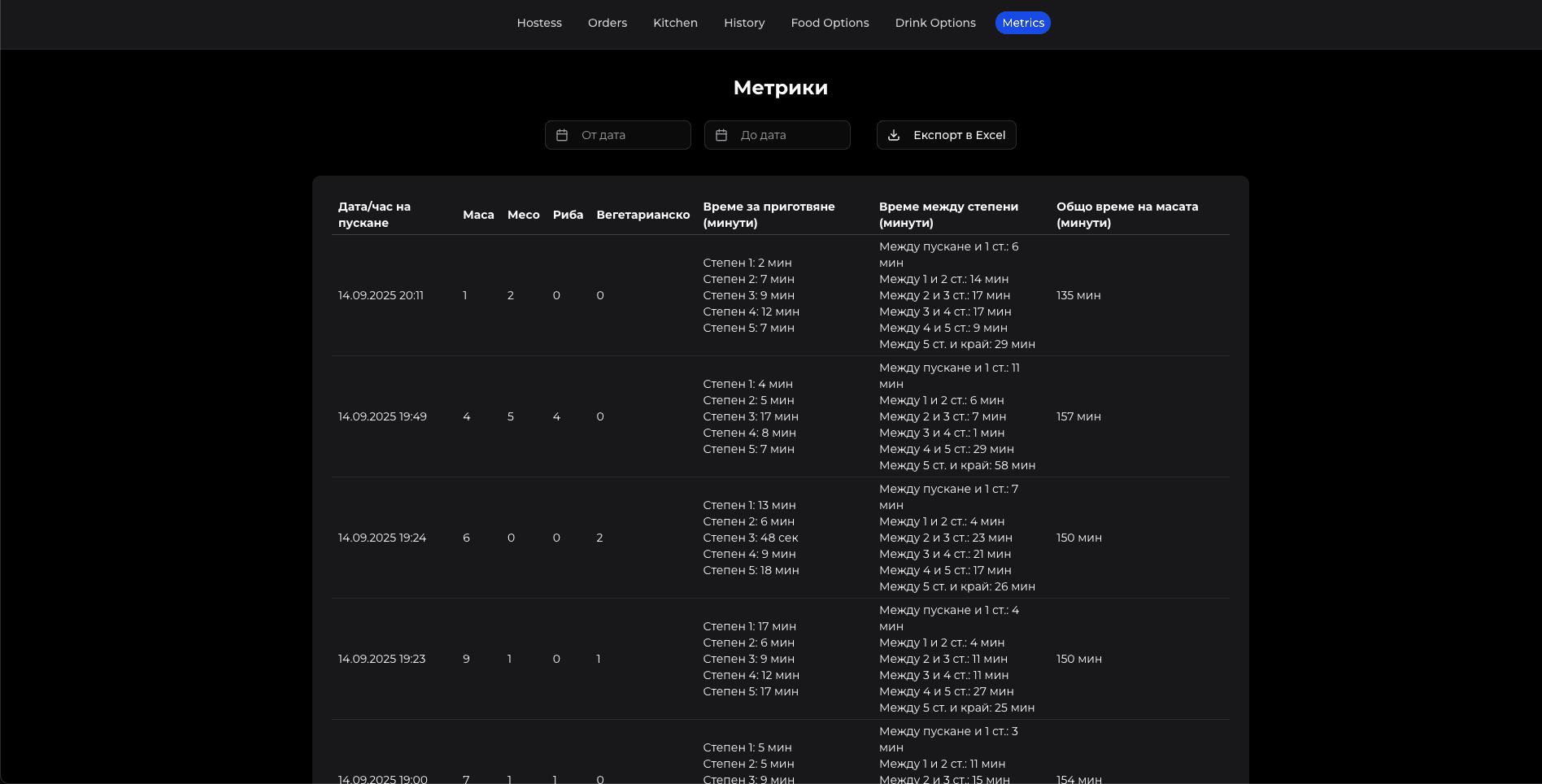Click Степен 1: 17 мин

[750, 626]
